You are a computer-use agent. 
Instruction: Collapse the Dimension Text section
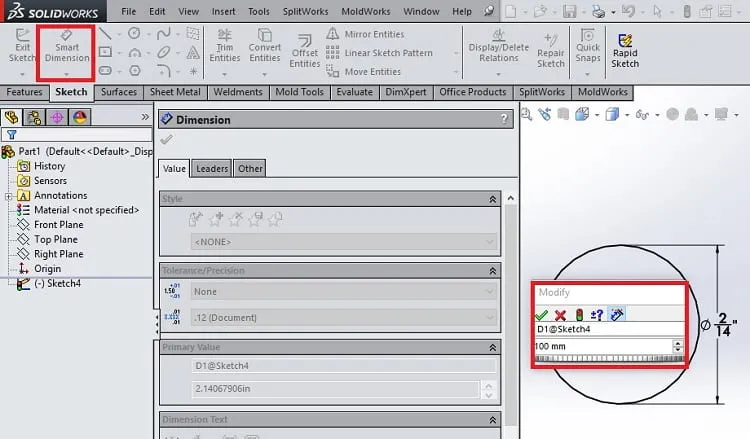click(492, 420)
